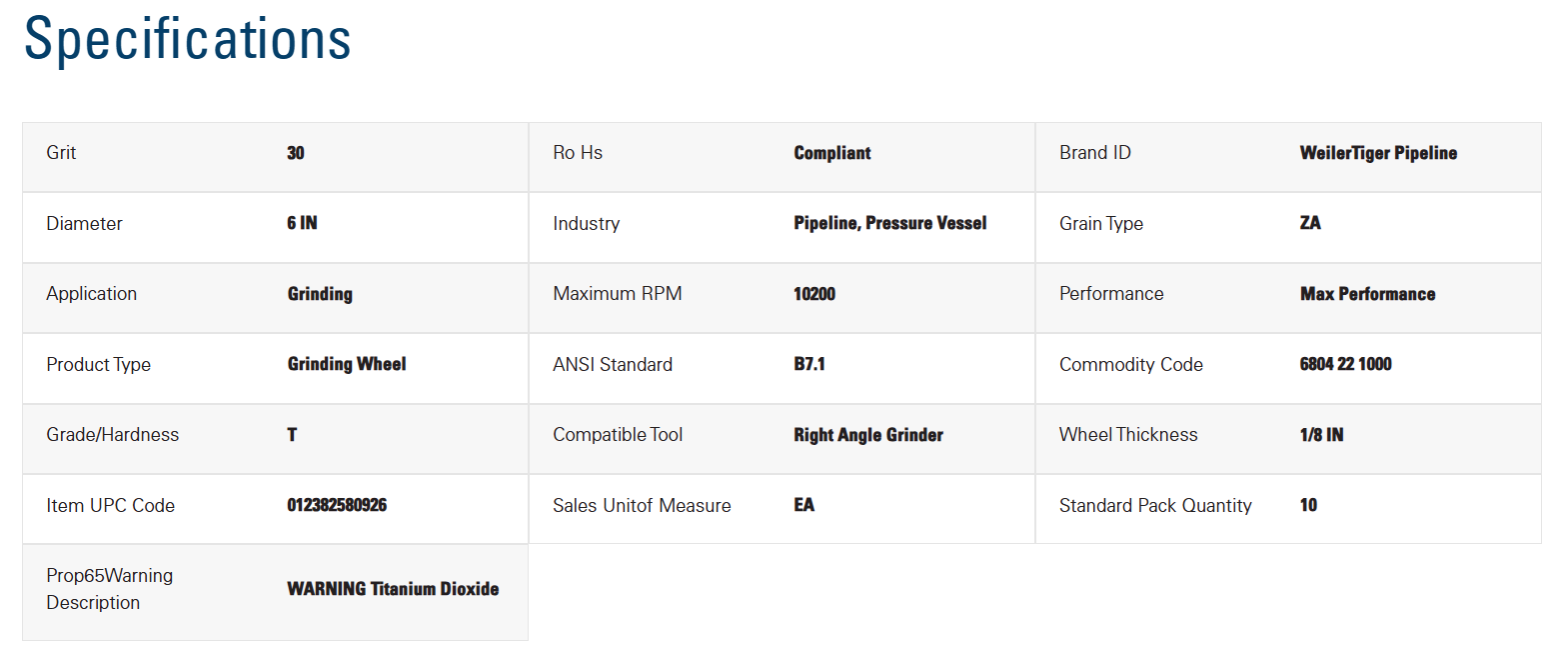Select the Grinding Wheel product type
The height and width of the screenshot is (652, 1568).
click(347, 364)
